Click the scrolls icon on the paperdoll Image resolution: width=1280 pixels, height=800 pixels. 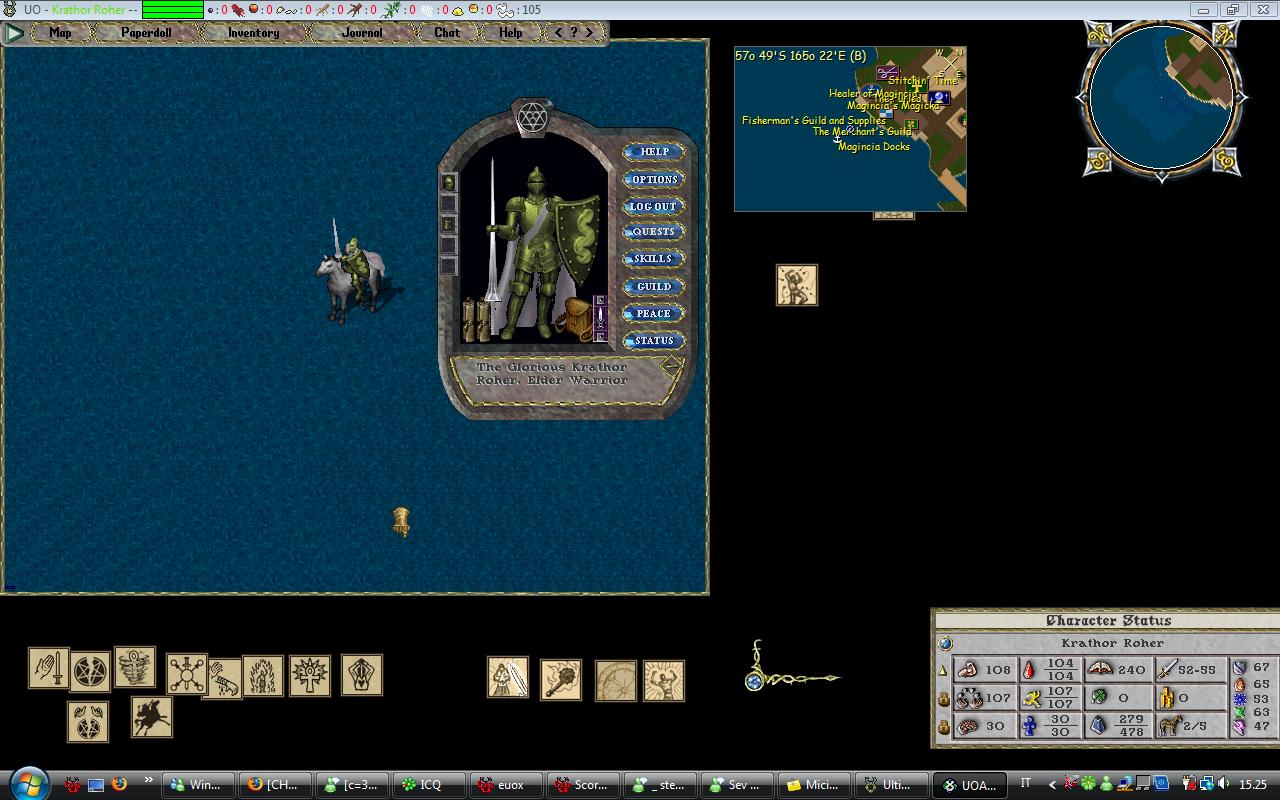coord(475,320)
